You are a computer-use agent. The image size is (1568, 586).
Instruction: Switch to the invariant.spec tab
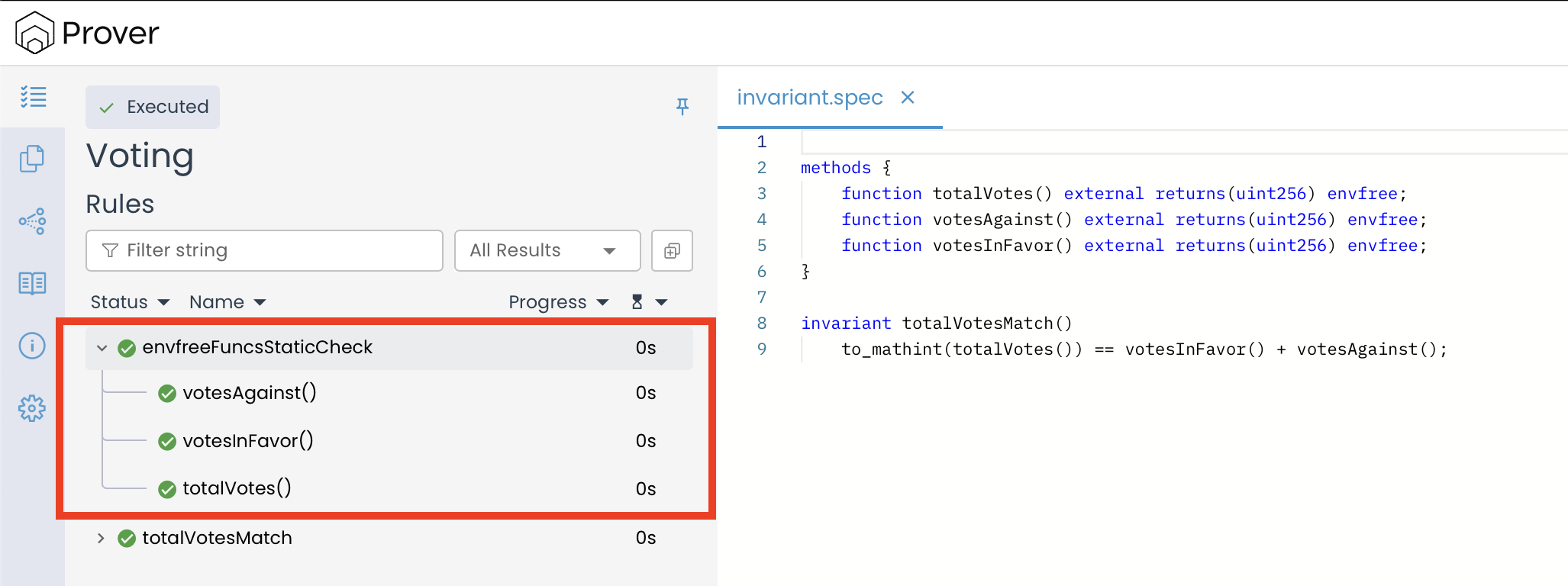tap(809, 98)
